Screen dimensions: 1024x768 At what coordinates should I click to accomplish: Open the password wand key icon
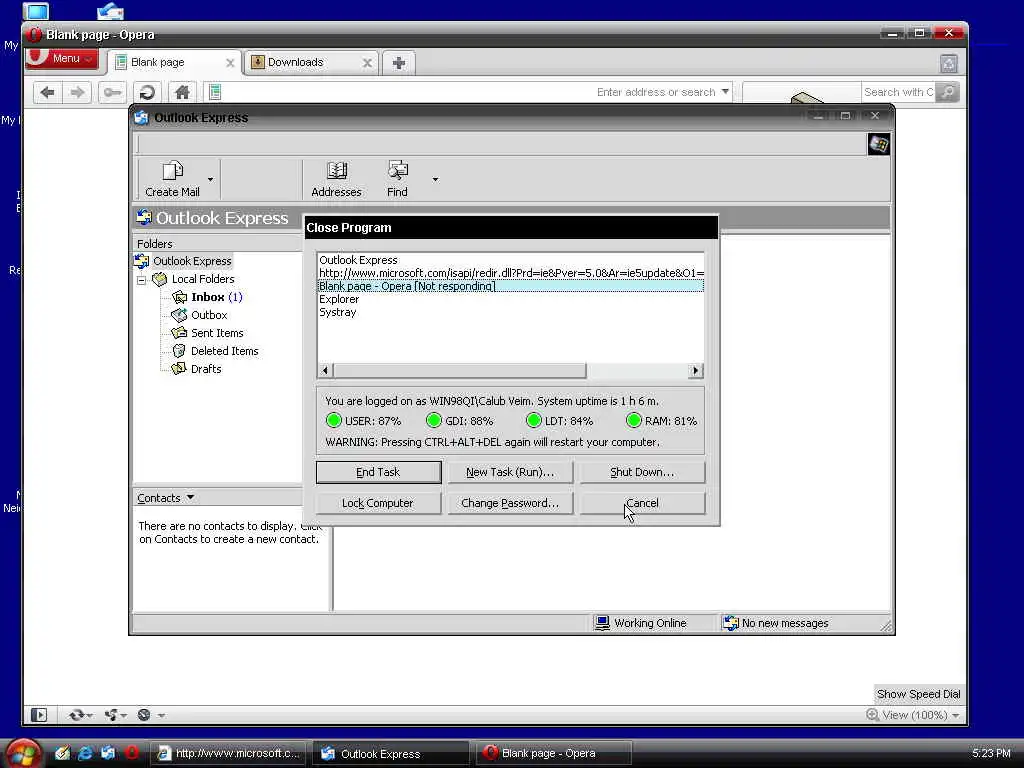(x=112, y=92)
